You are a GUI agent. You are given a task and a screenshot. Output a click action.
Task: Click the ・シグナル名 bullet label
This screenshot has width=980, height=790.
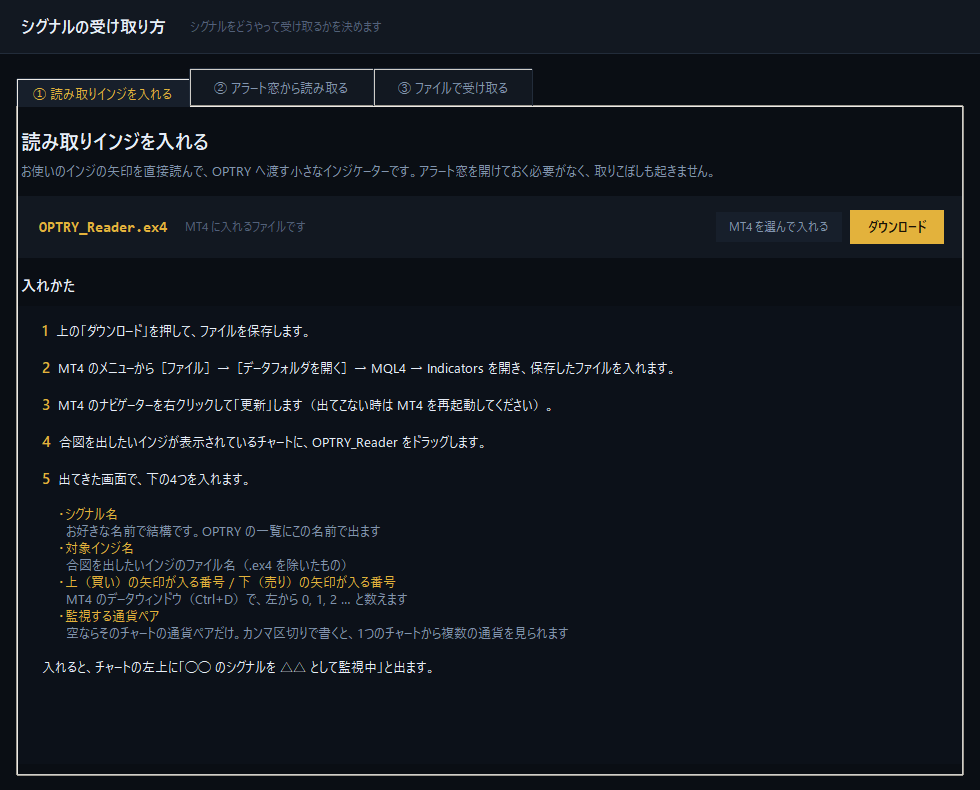click(88, 514)
